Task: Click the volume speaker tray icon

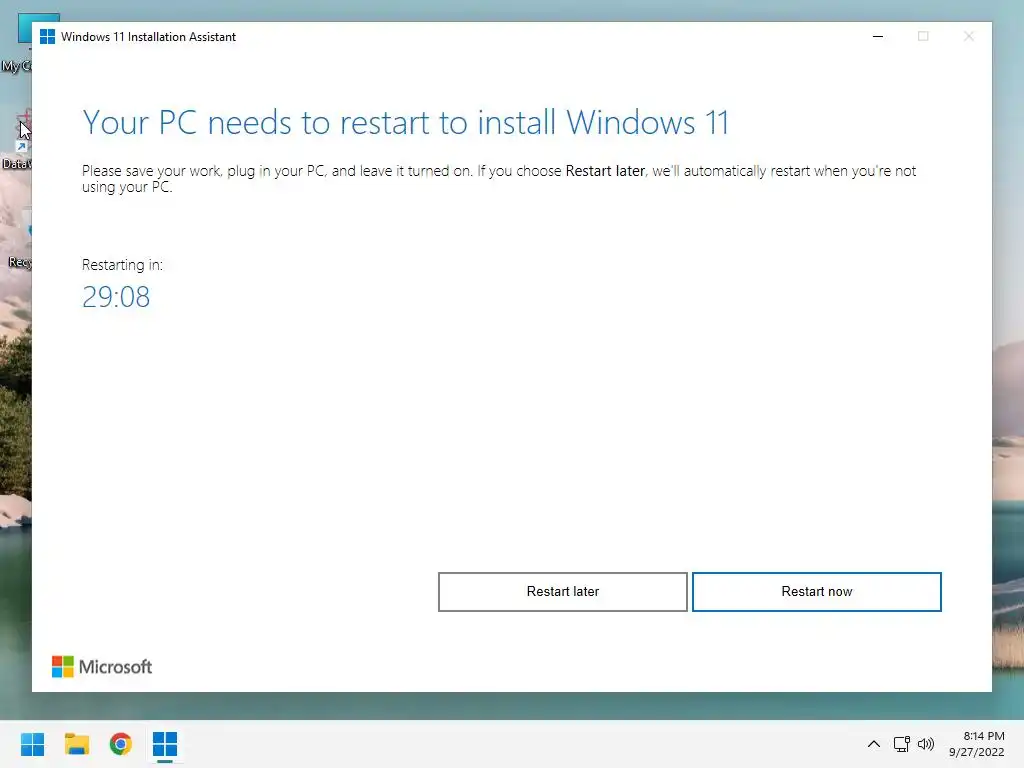Action: pyautogui.click(x=925, y=744)
